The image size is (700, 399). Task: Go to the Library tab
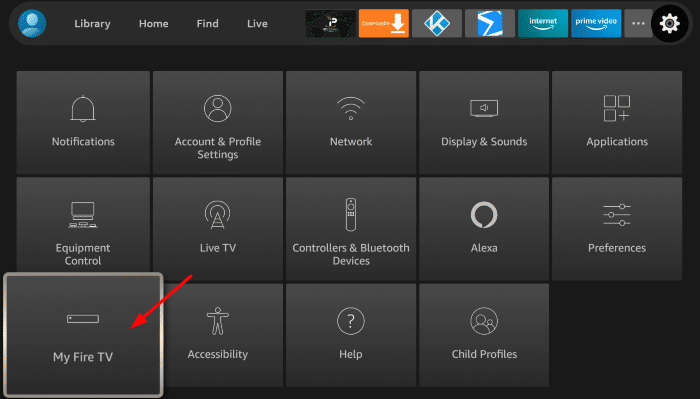click(92, 24)
